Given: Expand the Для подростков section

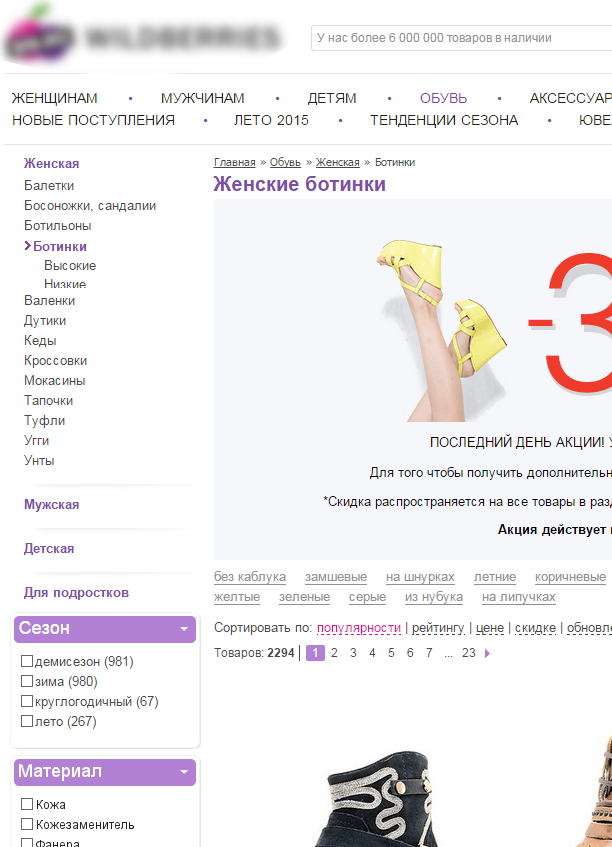Looking at the screenshot, I should 76,593.
